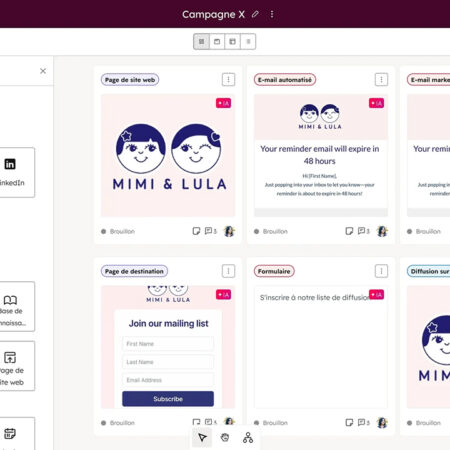Switch to the grid view
Viewport: 450px width, 450px height.
click(202, 42)
